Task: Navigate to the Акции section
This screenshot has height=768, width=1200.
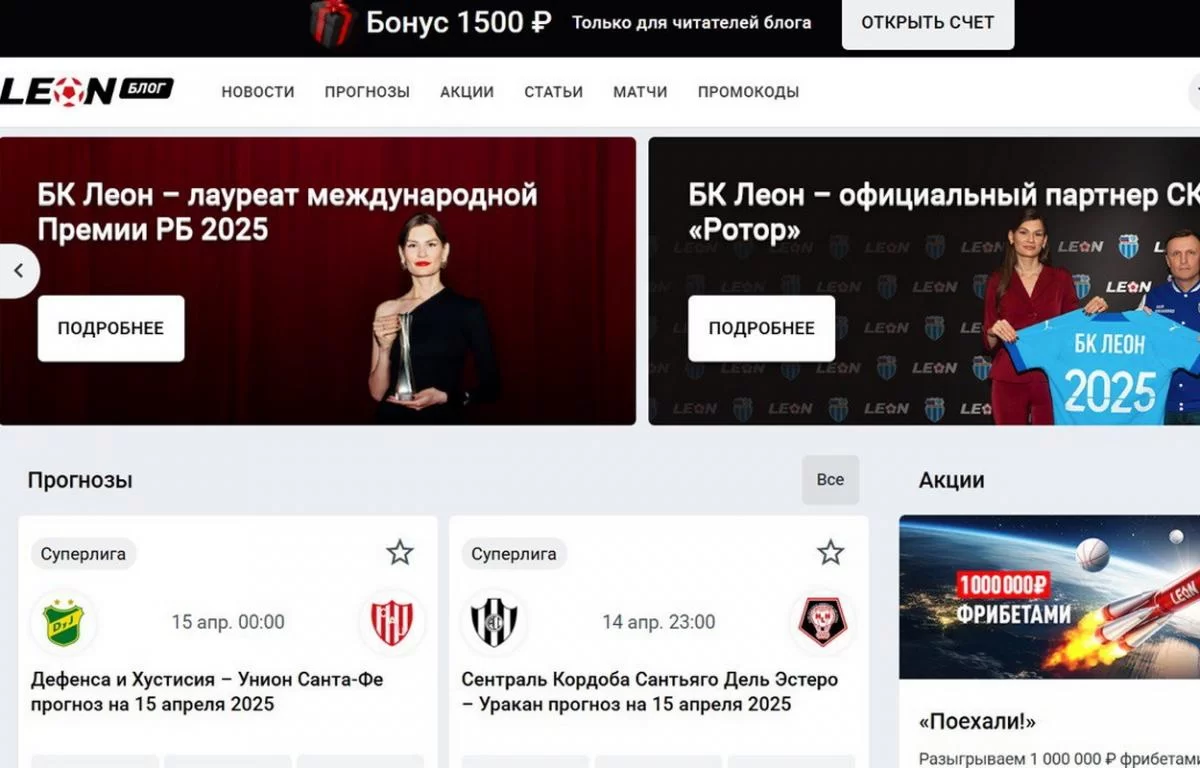Action: point(467,92)
